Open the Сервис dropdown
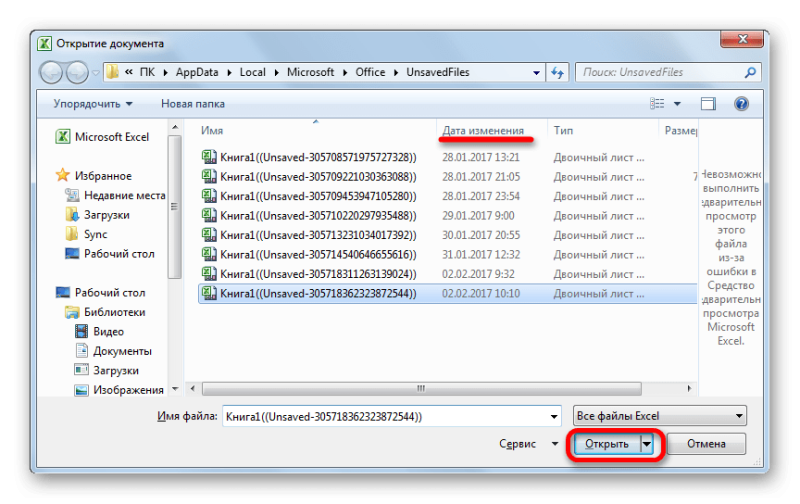The image size is (800, 504). [x=529, y=444]
